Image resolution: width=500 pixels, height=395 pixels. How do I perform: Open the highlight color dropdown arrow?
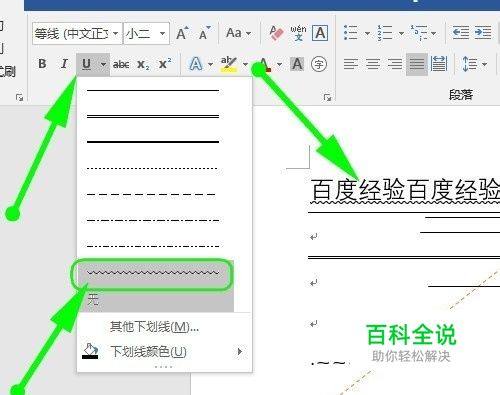click(246, 64)
